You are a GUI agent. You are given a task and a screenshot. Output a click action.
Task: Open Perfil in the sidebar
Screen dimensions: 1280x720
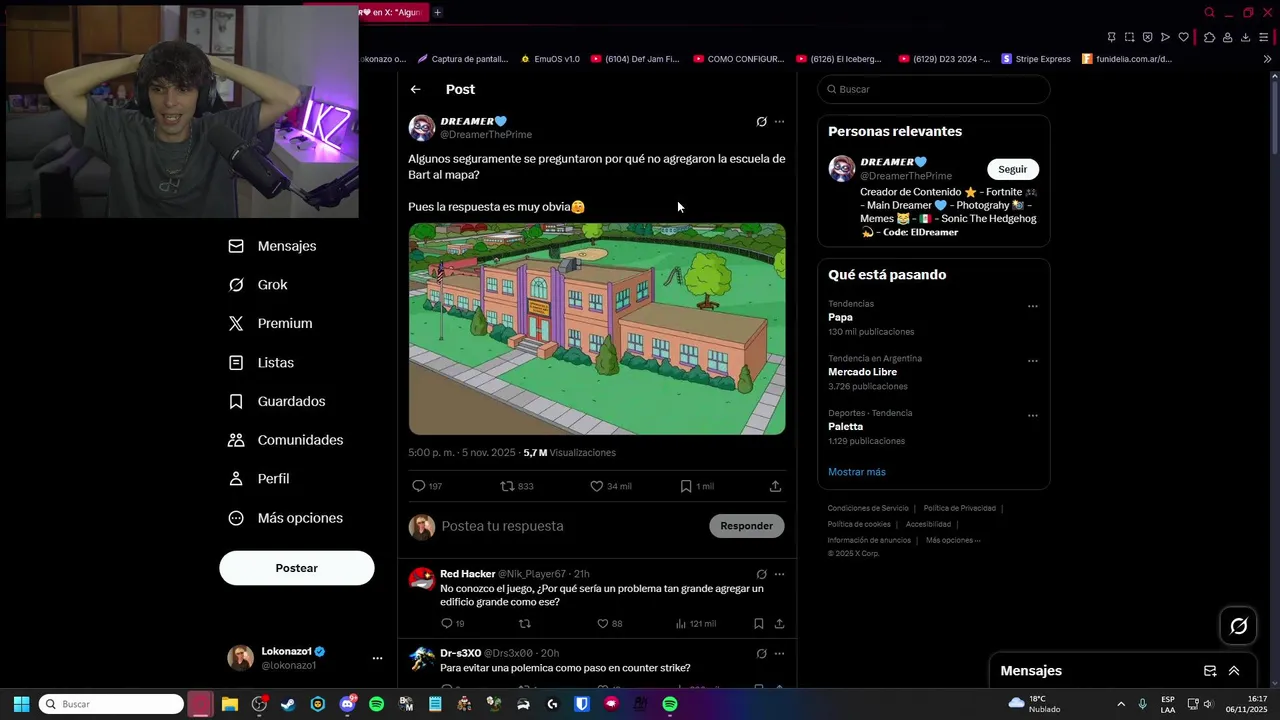pos(260,479)
